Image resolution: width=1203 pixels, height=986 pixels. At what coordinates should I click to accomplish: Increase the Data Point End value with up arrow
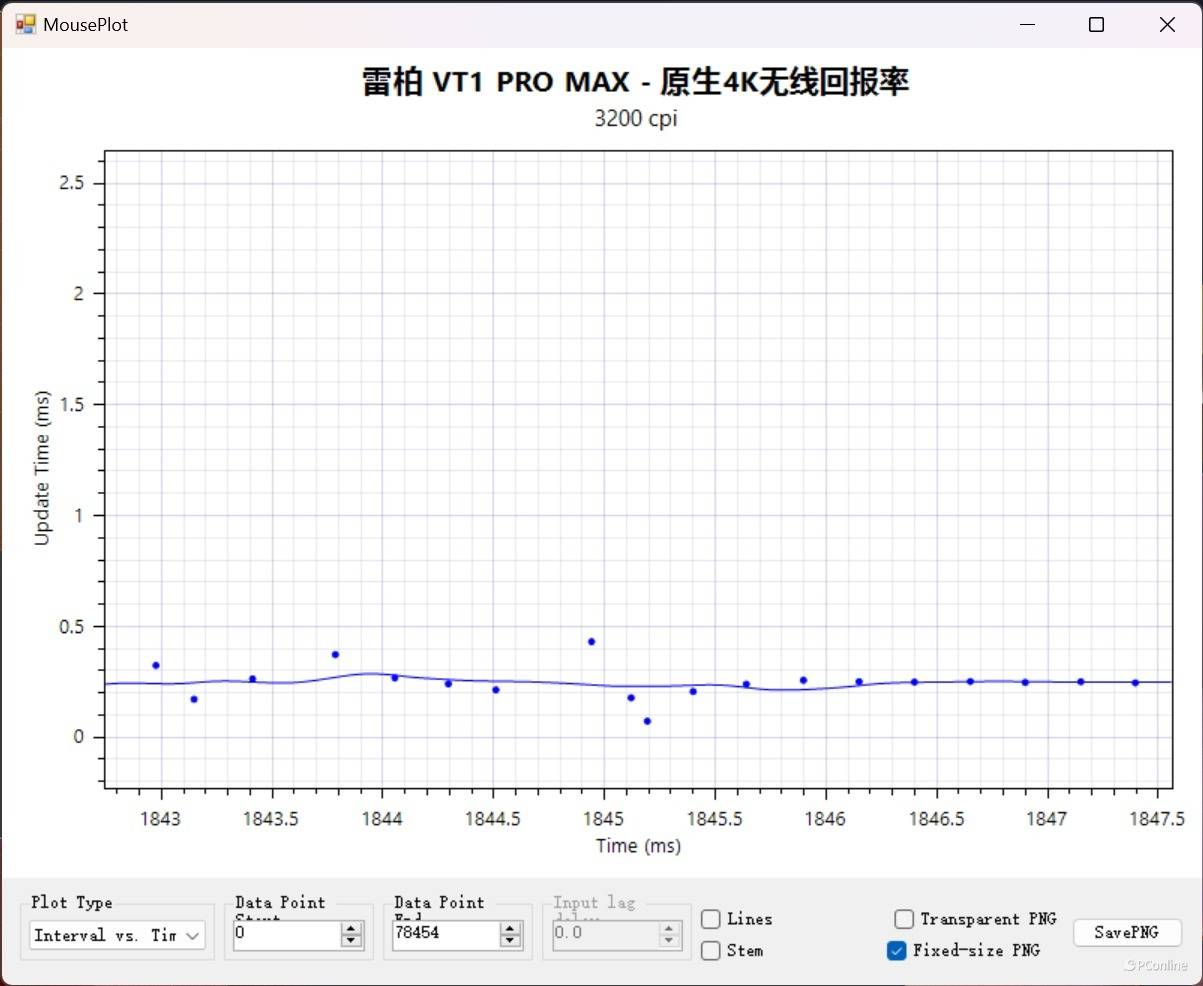[510, 929]
